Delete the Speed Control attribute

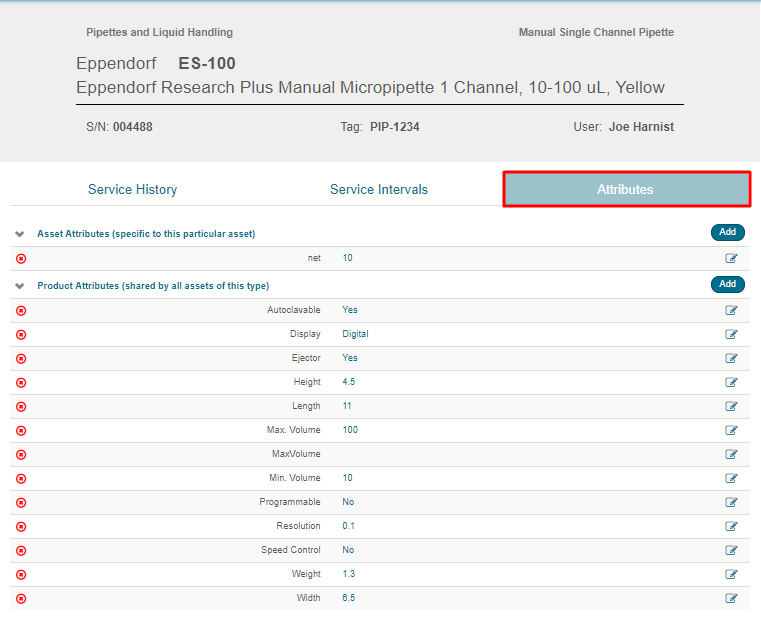coord(21,551)
